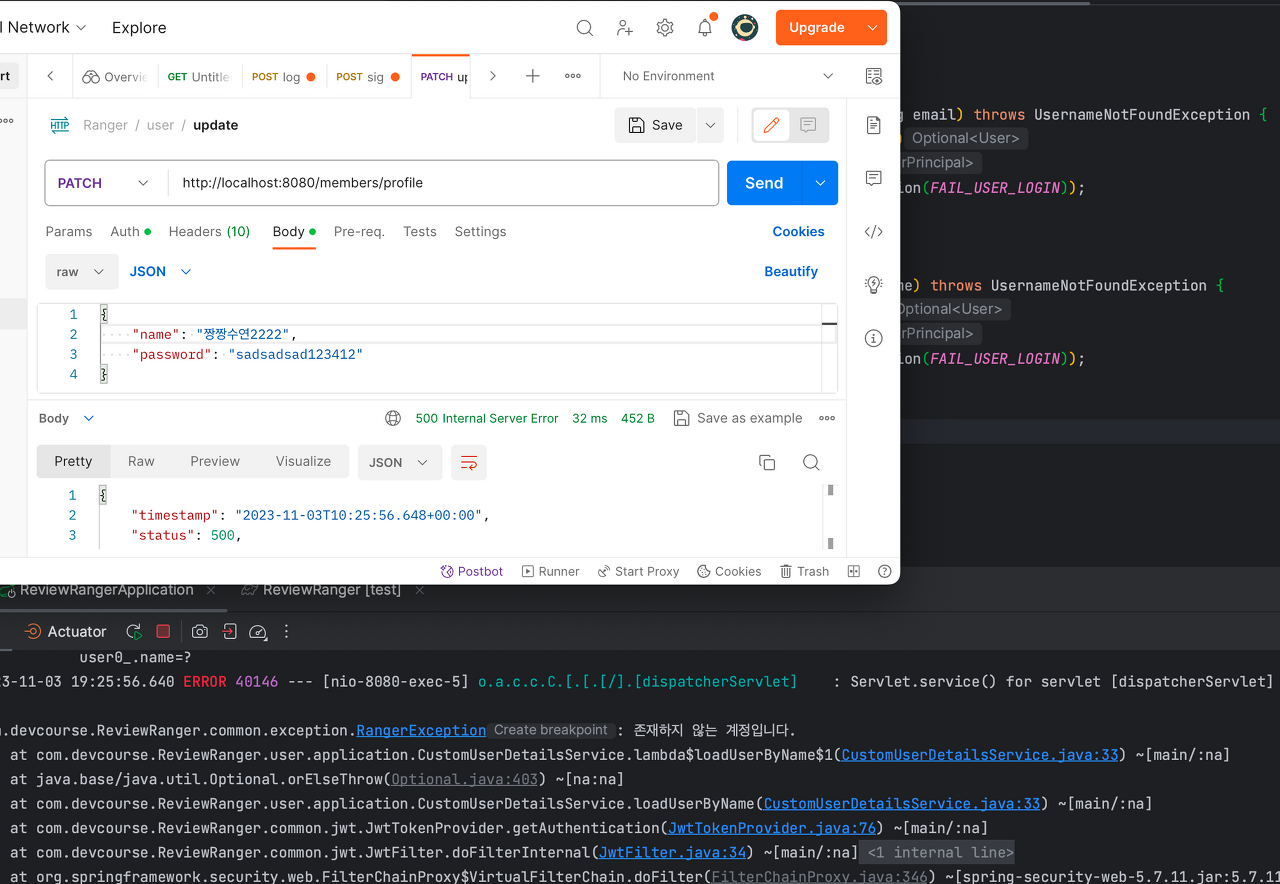Open response options ellipsis menu
1280x884 pixels.
pyautogui.click(x=827, y=418)
